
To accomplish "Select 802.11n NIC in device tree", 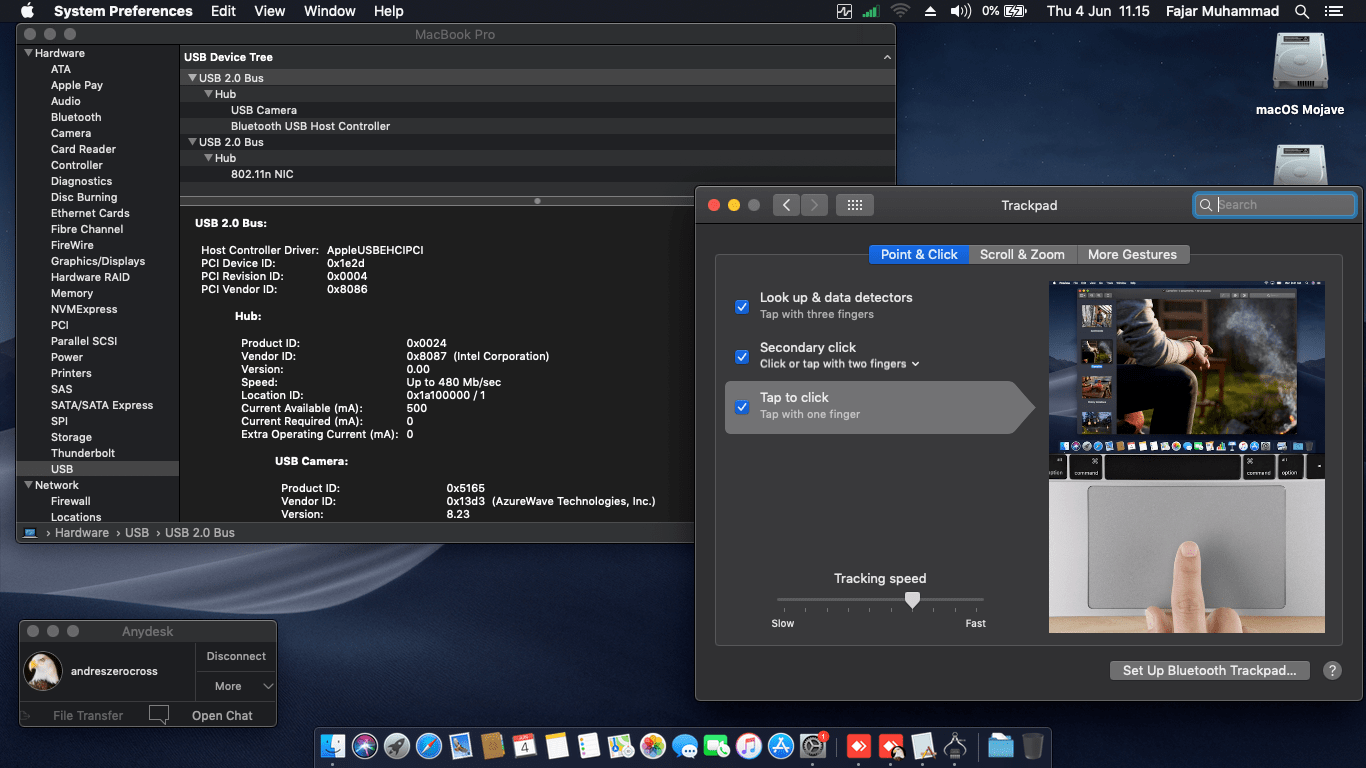I will coord(537,174).
